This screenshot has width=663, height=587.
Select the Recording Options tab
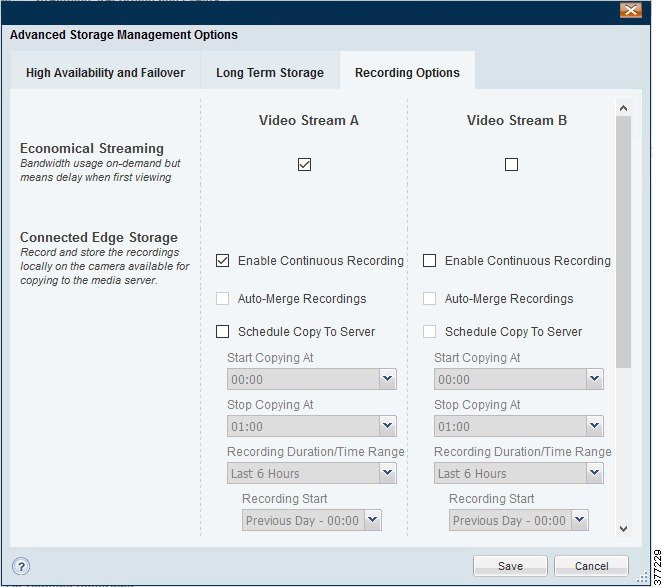[407, 73]
